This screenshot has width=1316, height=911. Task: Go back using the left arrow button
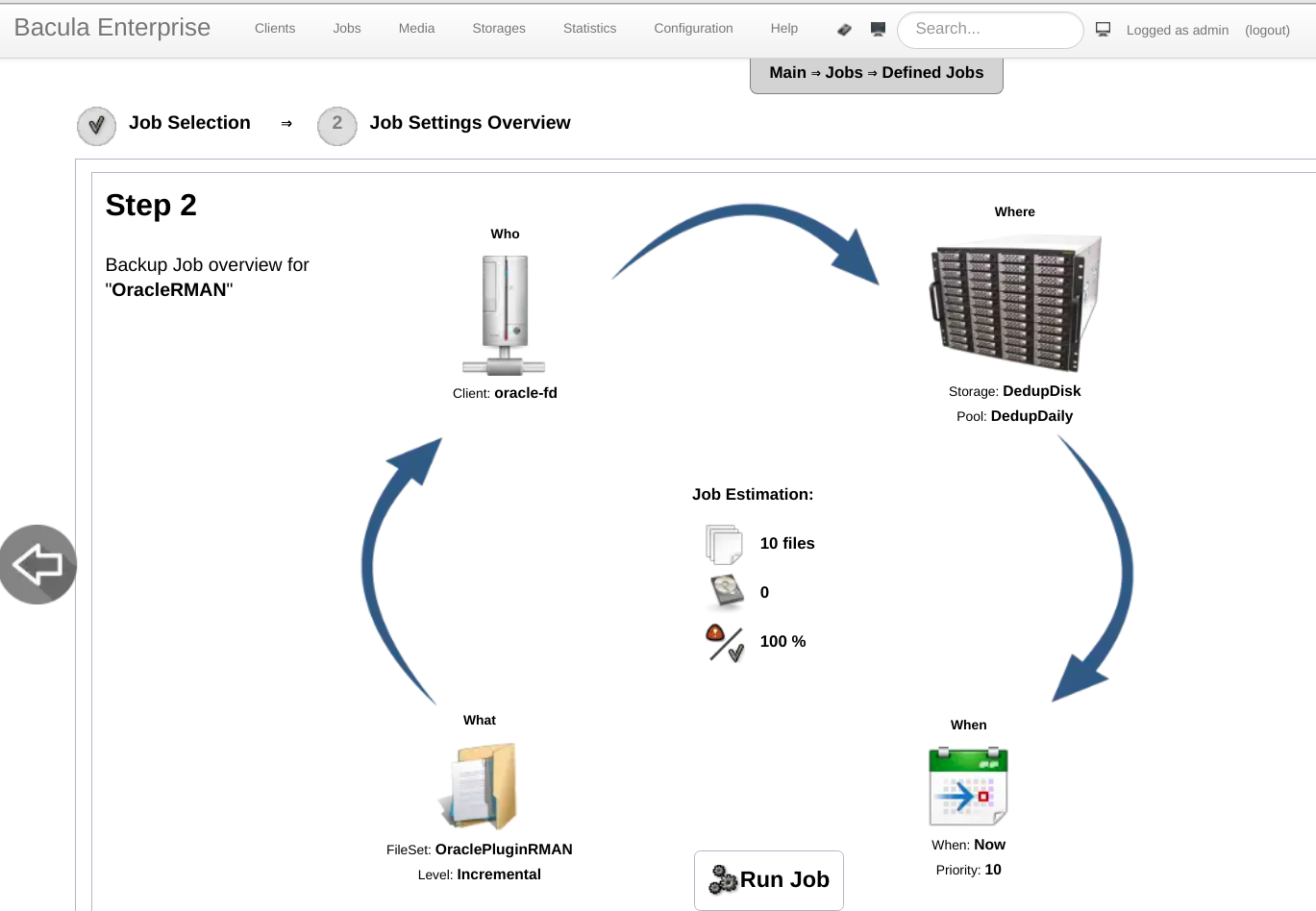37,564
